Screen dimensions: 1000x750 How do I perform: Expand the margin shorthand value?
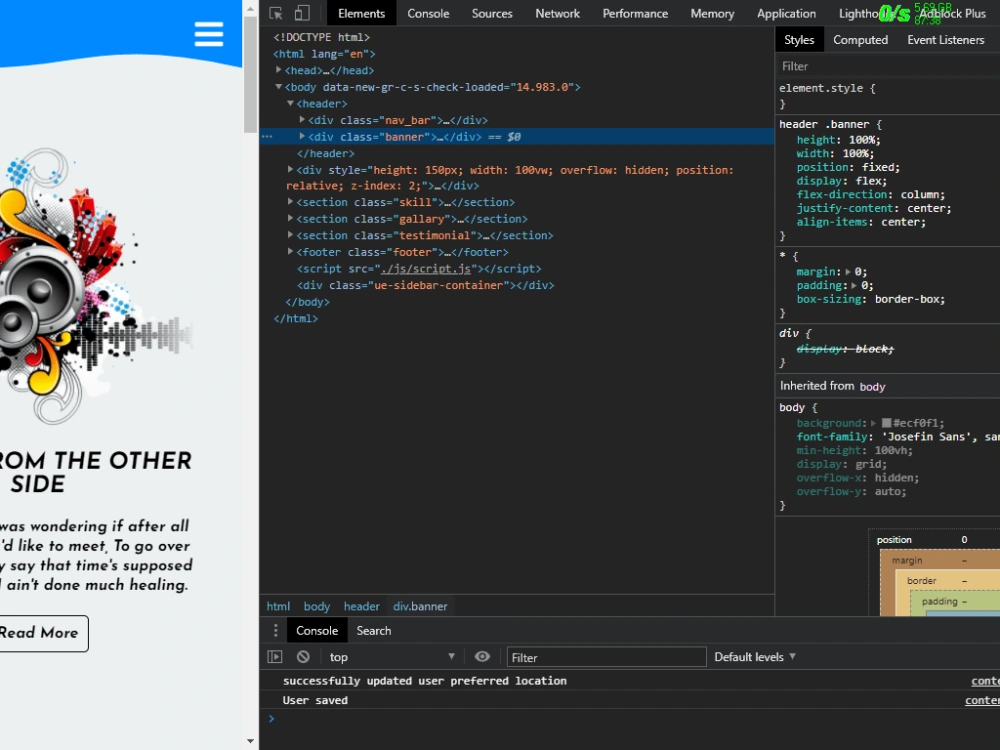coord(848,272)
